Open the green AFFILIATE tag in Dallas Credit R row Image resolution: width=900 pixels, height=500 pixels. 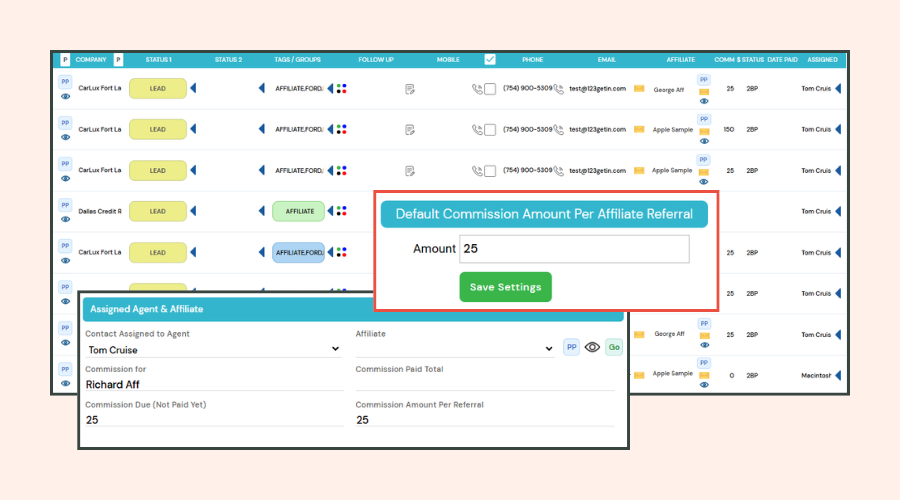(x=298, y=211)
